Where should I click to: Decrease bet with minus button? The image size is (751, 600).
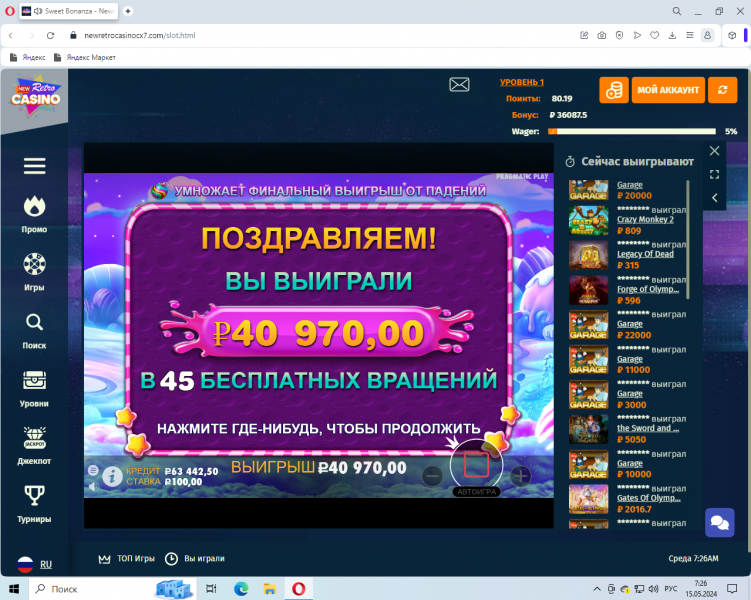[x=432, y=476]
